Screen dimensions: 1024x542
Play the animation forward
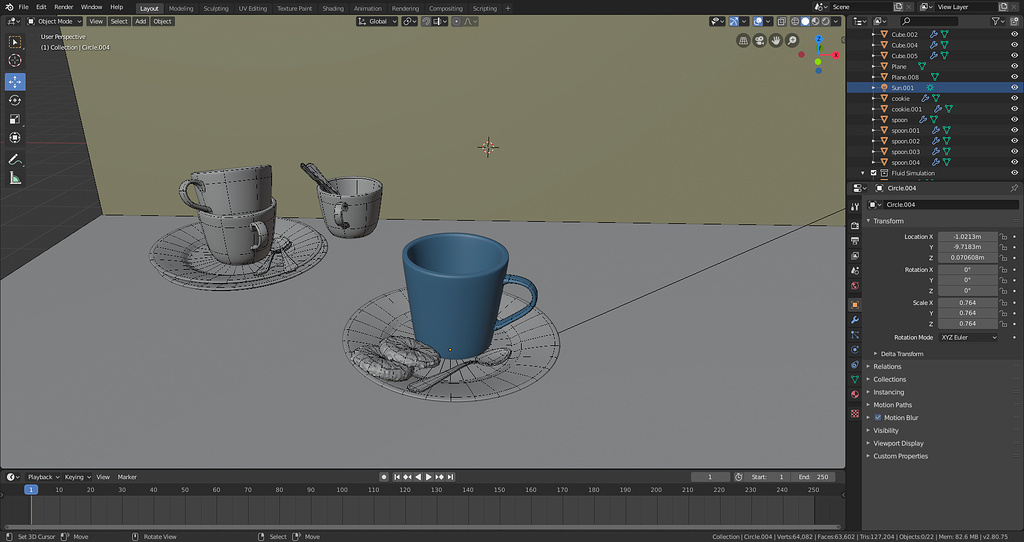[428, 477]
